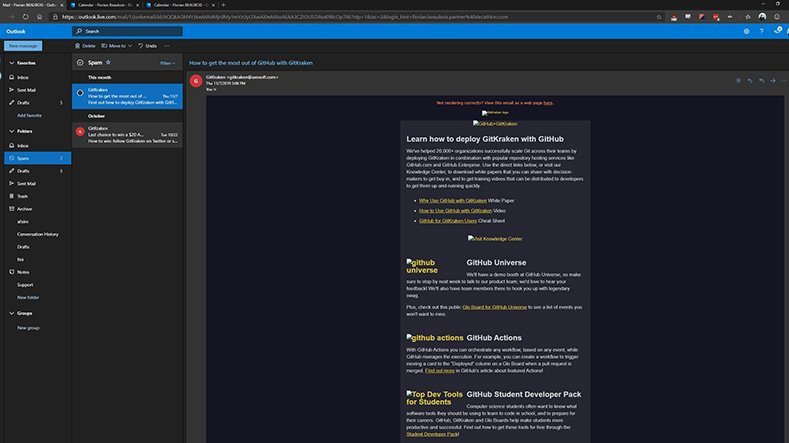Screen dimensions: 789x443
Task: Select the checked GitKraken message circle
Action: 80,93
